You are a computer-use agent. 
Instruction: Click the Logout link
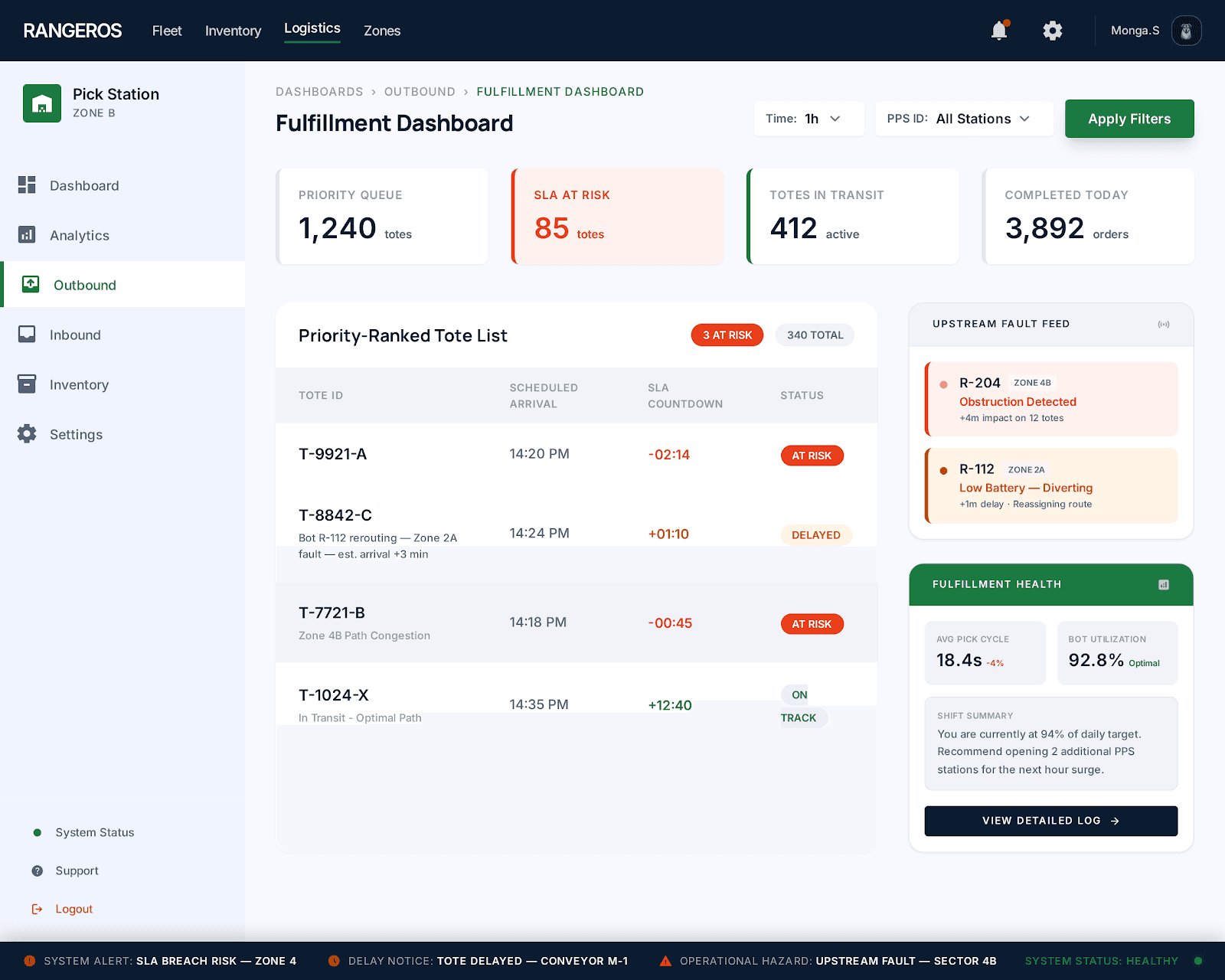pos(73,909)
